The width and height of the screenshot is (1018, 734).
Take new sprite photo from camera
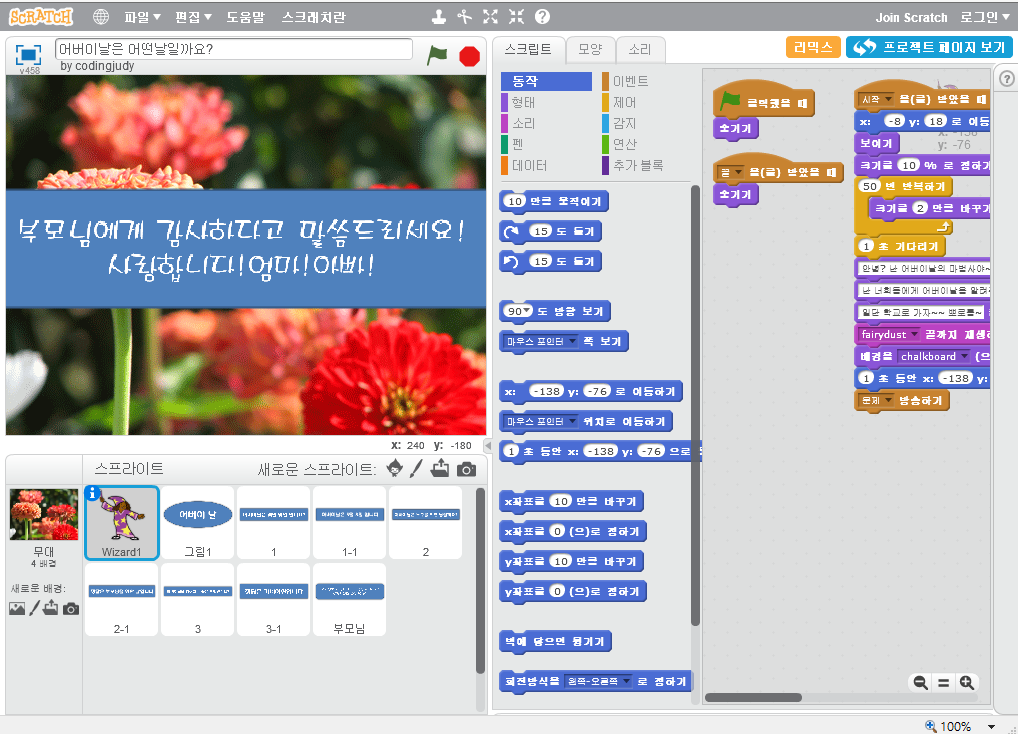[466, 469]
